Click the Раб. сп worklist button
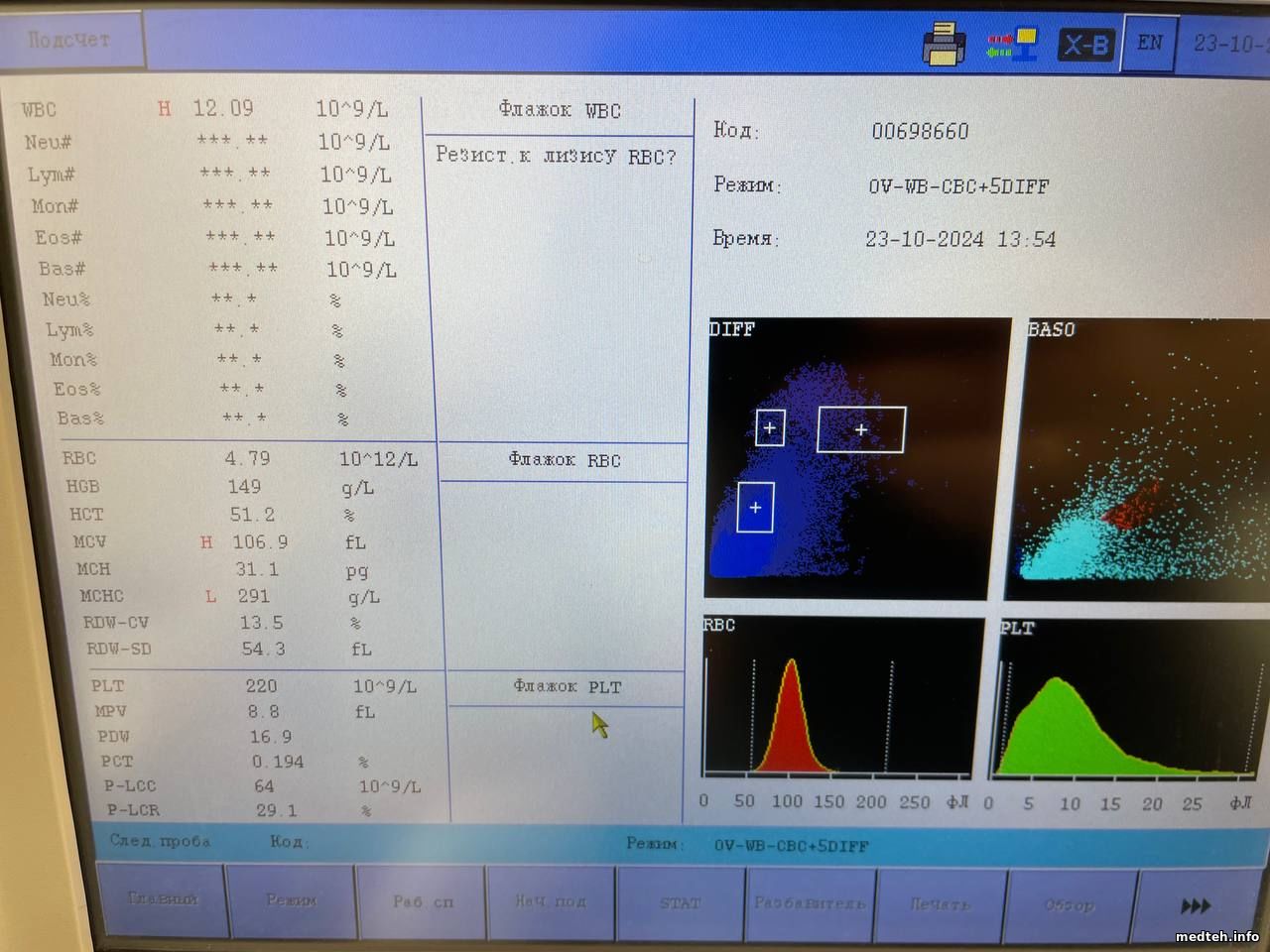Screen dimensions: 1270x952 (423, 901)
